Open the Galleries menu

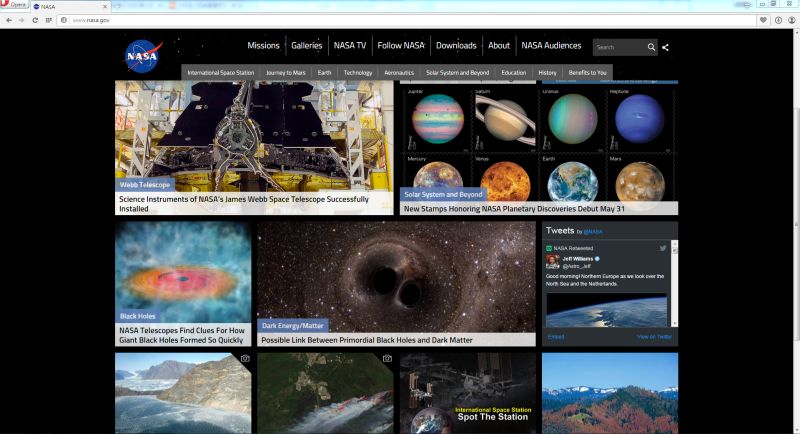click(307, 45)
